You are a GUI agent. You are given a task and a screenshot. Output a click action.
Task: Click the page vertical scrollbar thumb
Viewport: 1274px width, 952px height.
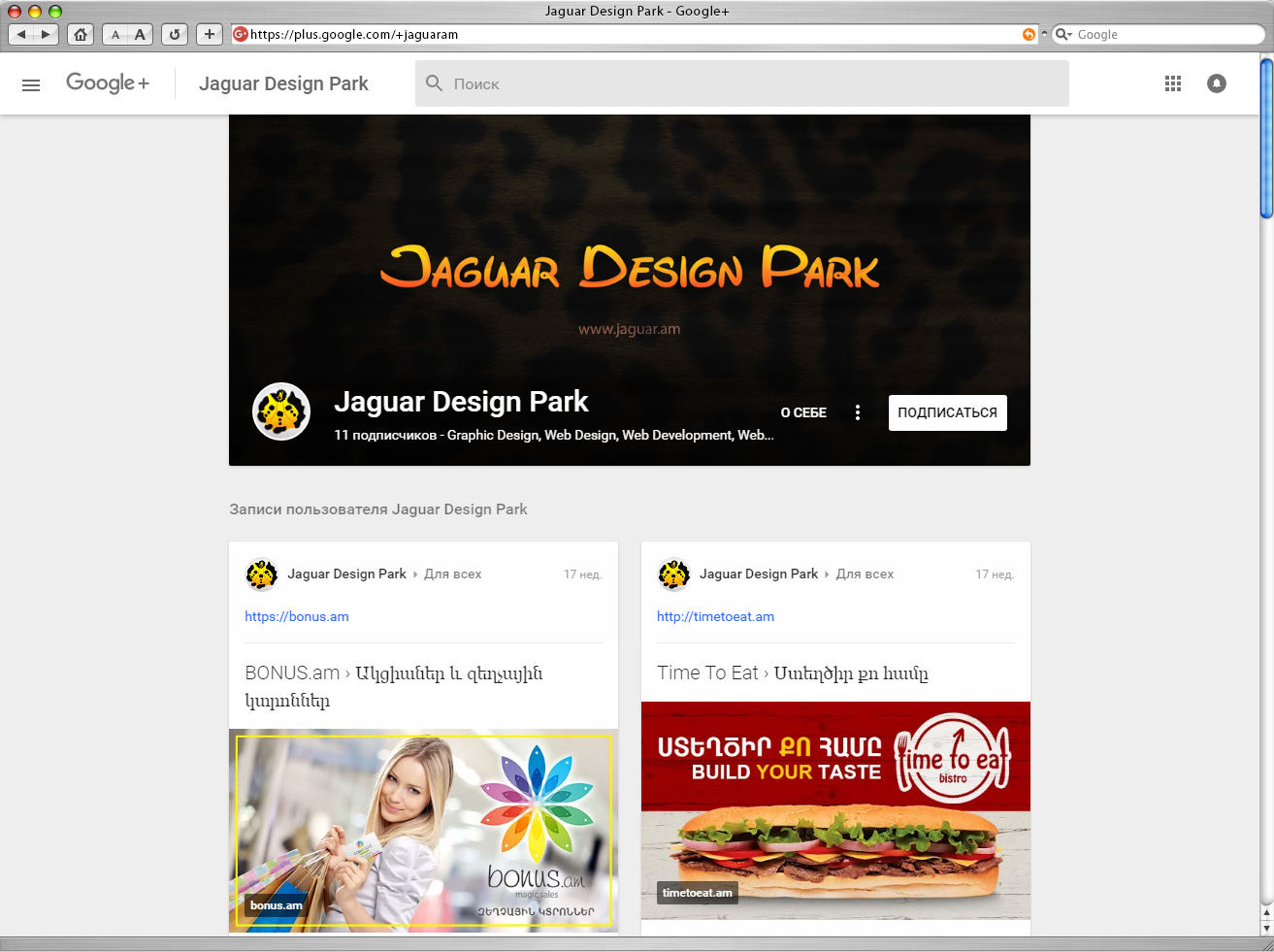1266,138
